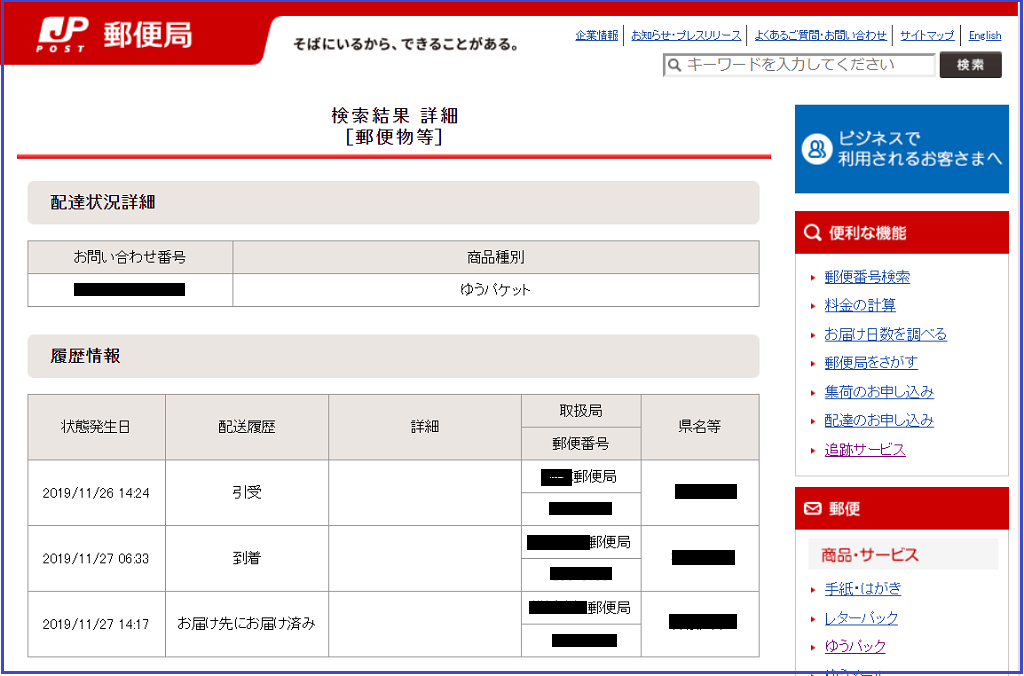Open the ビジネスで利用されるお客さまへ banner

[x=901, y=149]
